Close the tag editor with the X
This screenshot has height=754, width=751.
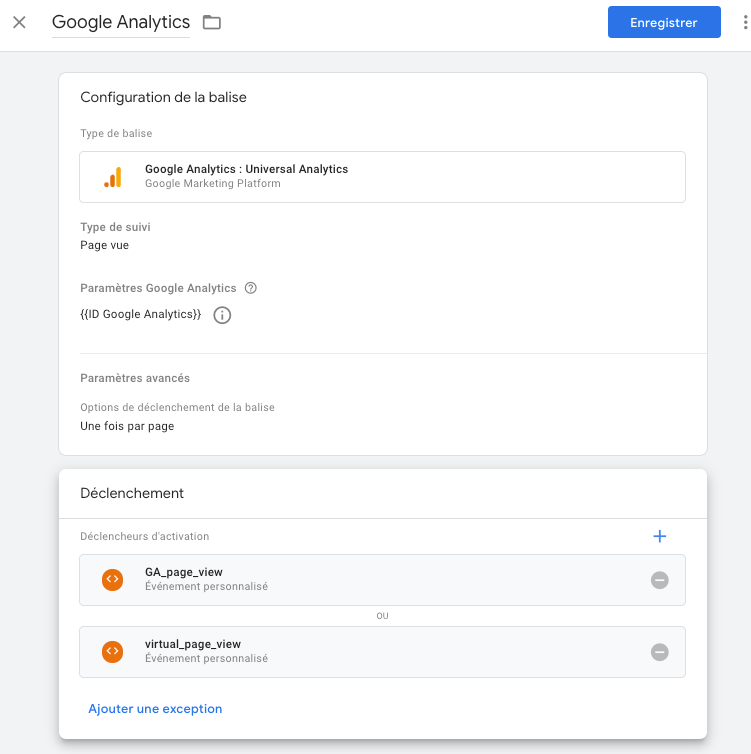click(x=19, y=22)
